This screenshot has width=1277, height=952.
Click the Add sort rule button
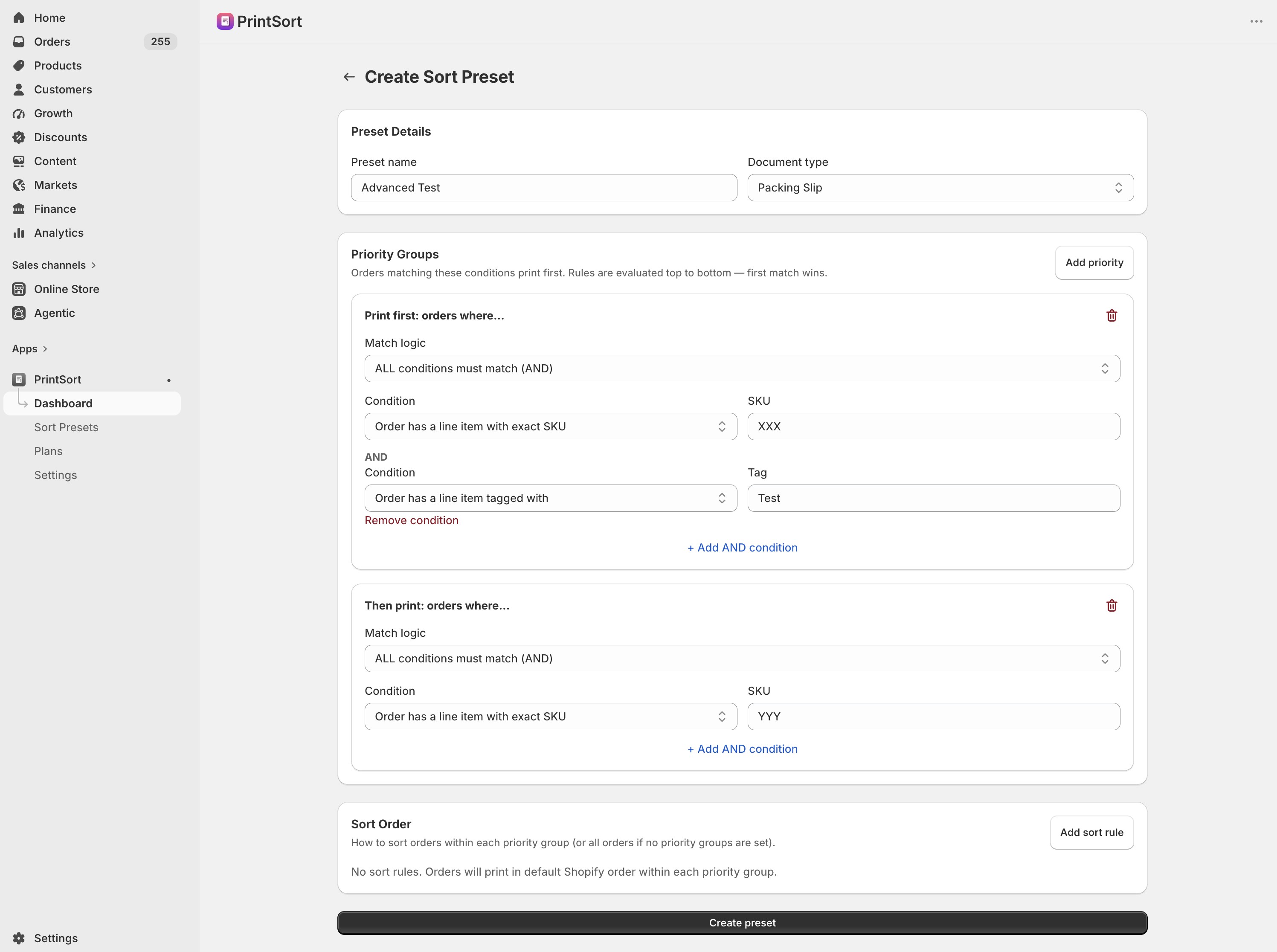click(1091, 832)
